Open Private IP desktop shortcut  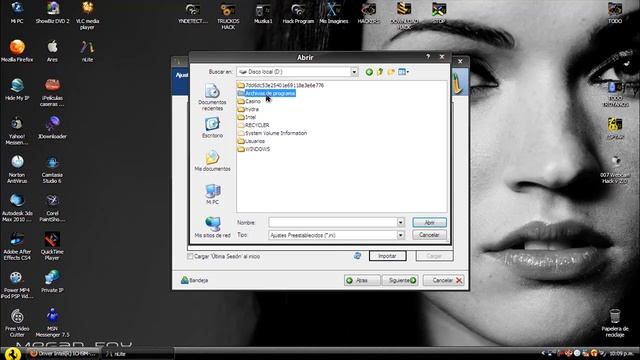click(x=52, y=282)
